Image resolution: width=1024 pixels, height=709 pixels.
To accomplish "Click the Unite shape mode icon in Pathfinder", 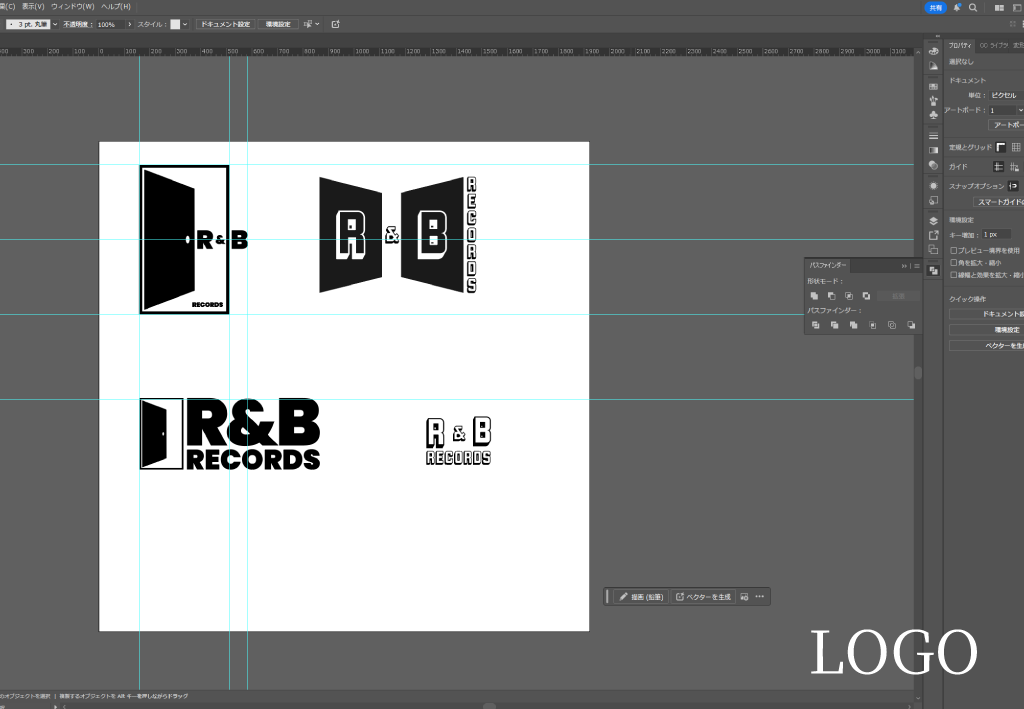I will tap(814, 296).
